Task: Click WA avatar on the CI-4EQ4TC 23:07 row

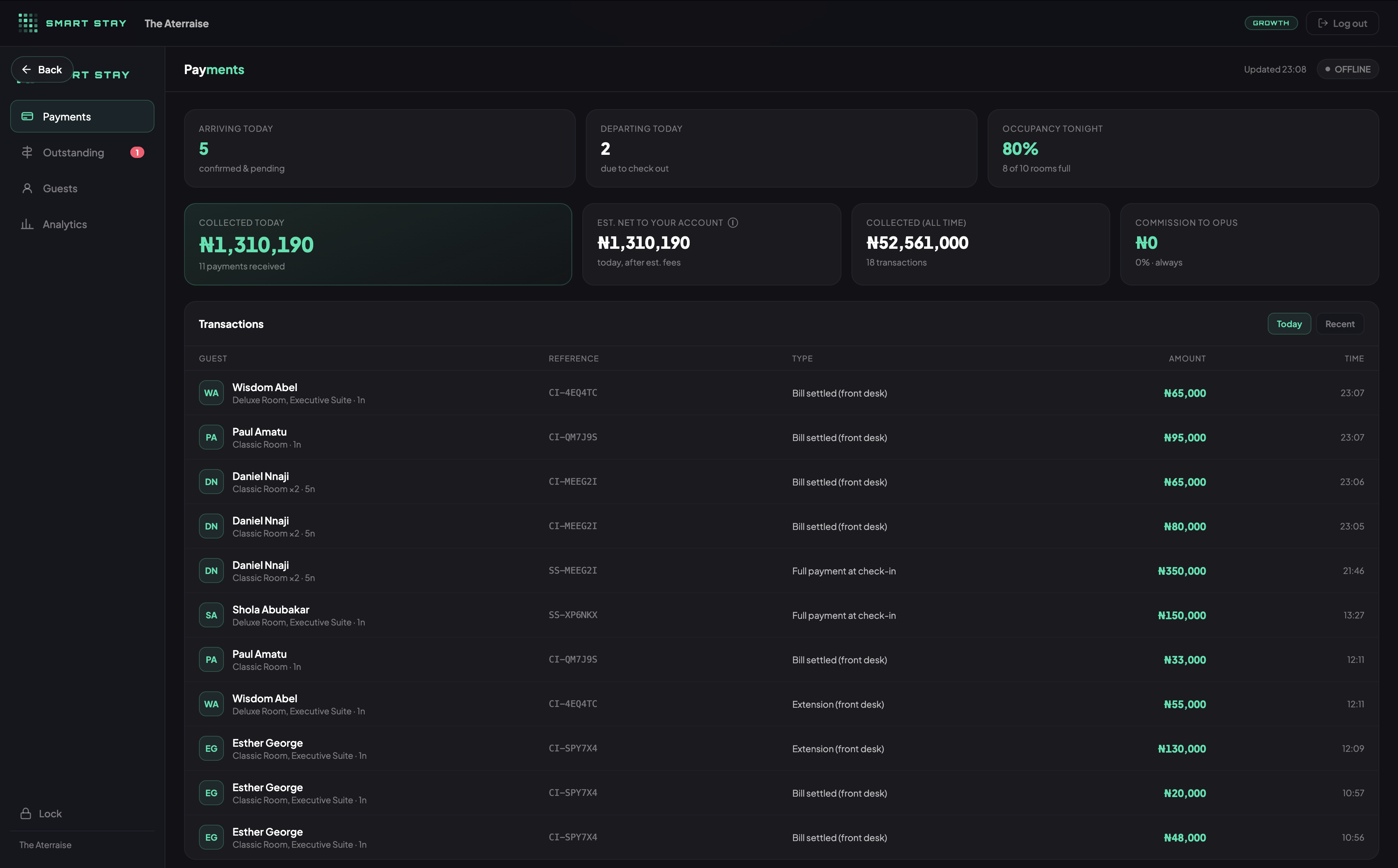Action: click(211, 393)
